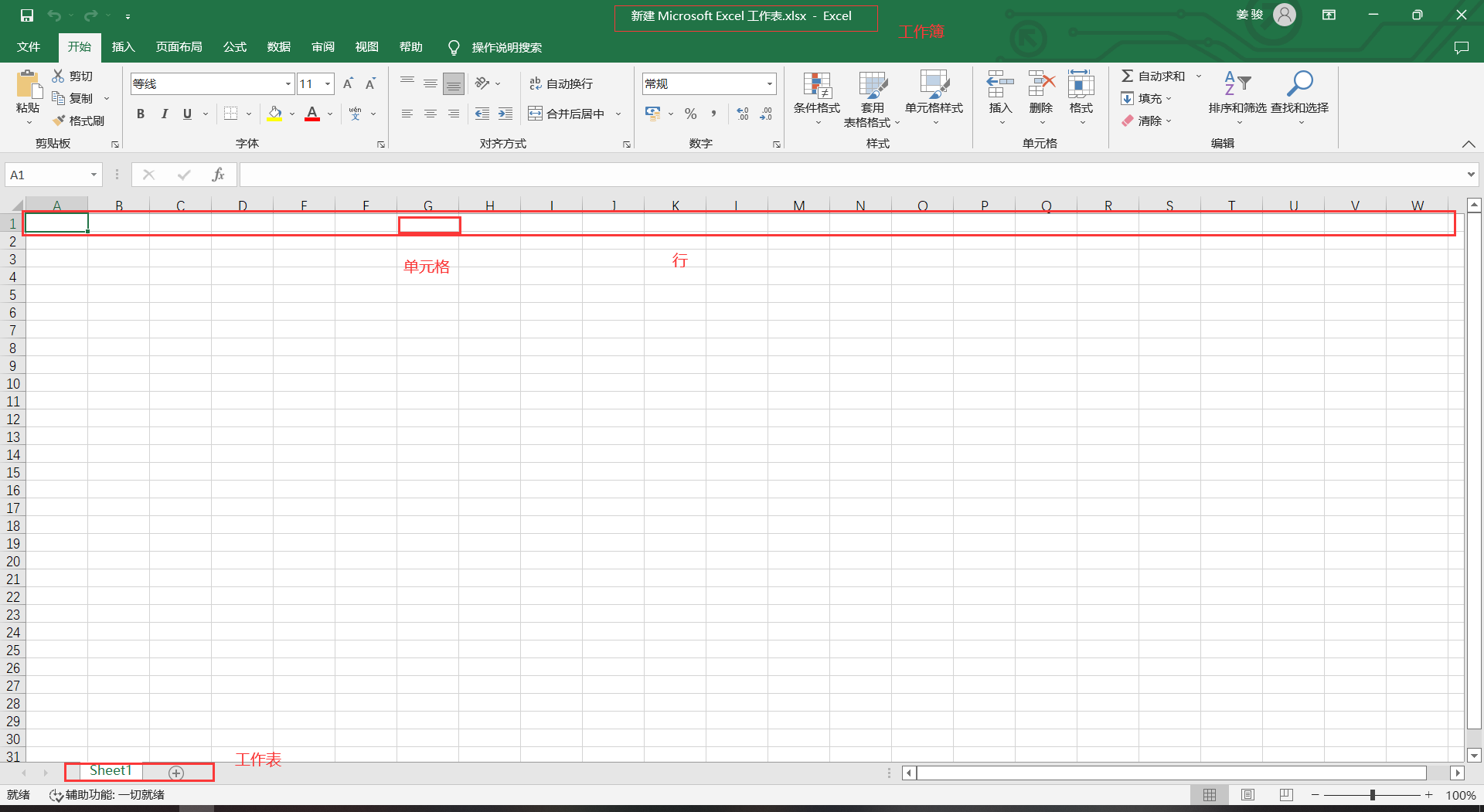Apply Percent style from the Number group
1484x812 pixels.
tap(690, 114)
